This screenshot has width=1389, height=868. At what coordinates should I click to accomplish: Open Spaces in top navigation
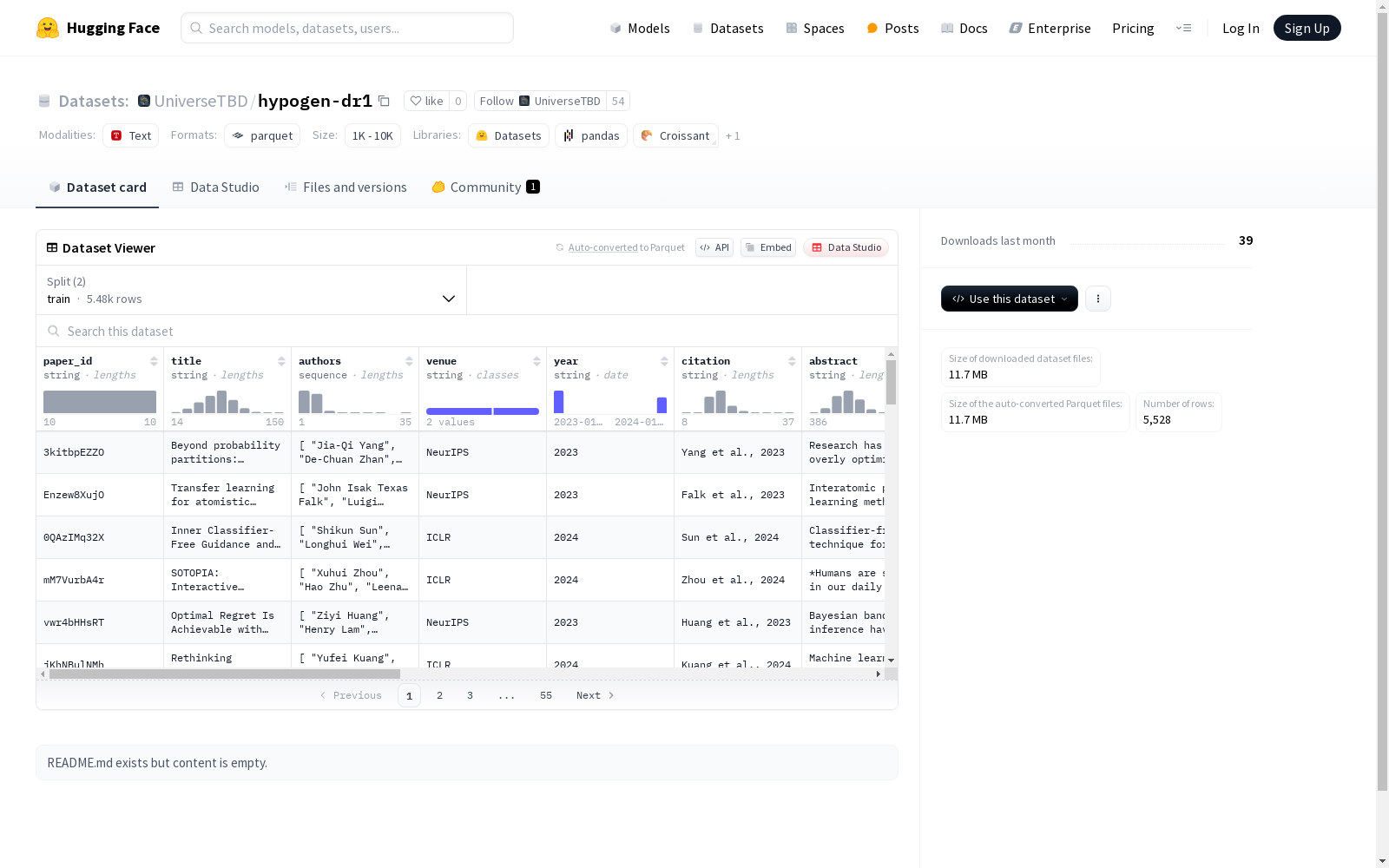(815, 28)
